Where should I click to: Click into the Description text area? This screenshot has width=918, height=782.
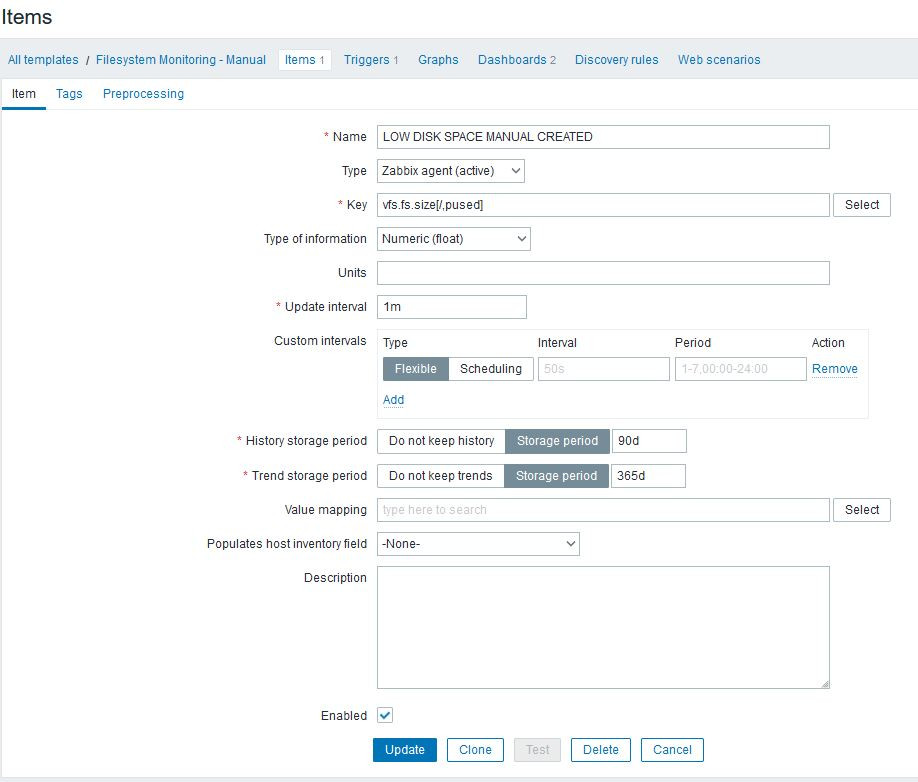(603, 627)
